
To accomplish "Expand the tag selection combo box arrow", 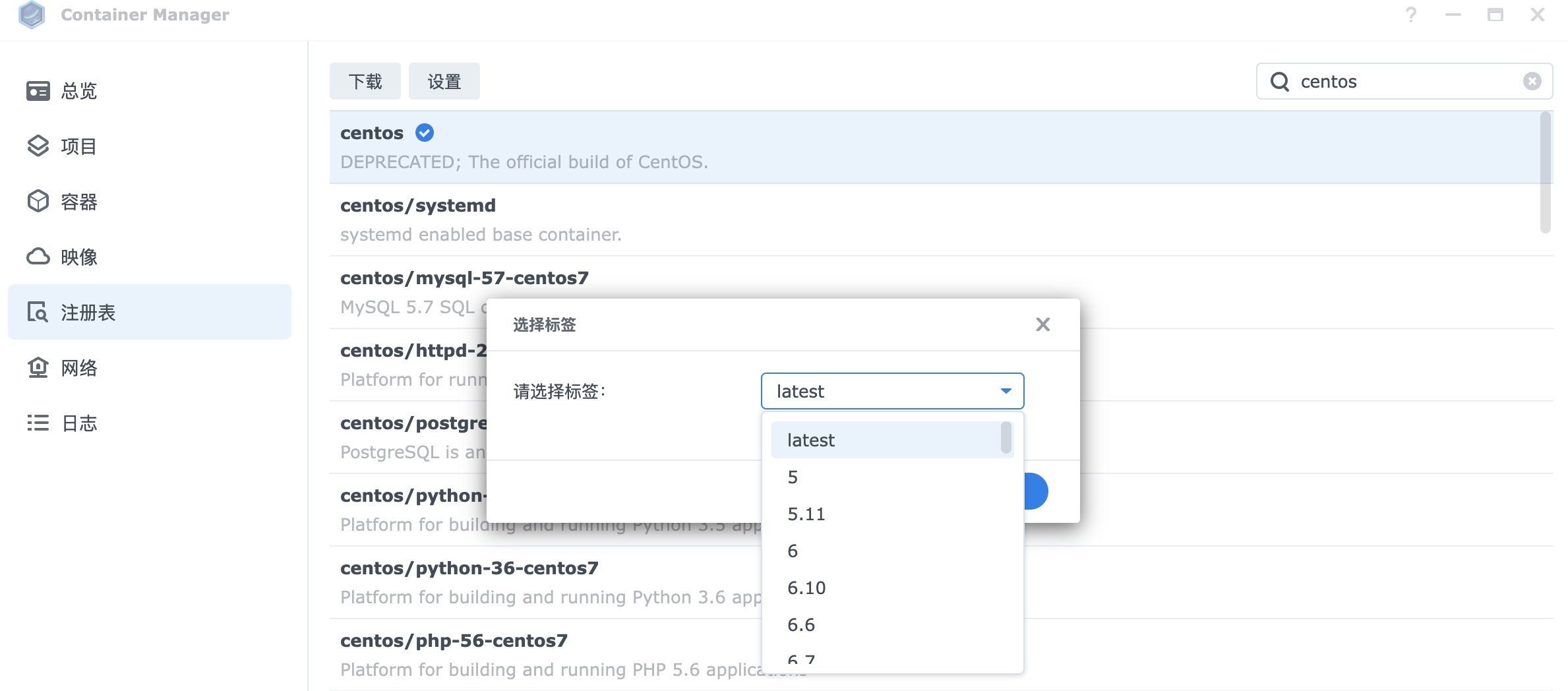I will 1006,391.
